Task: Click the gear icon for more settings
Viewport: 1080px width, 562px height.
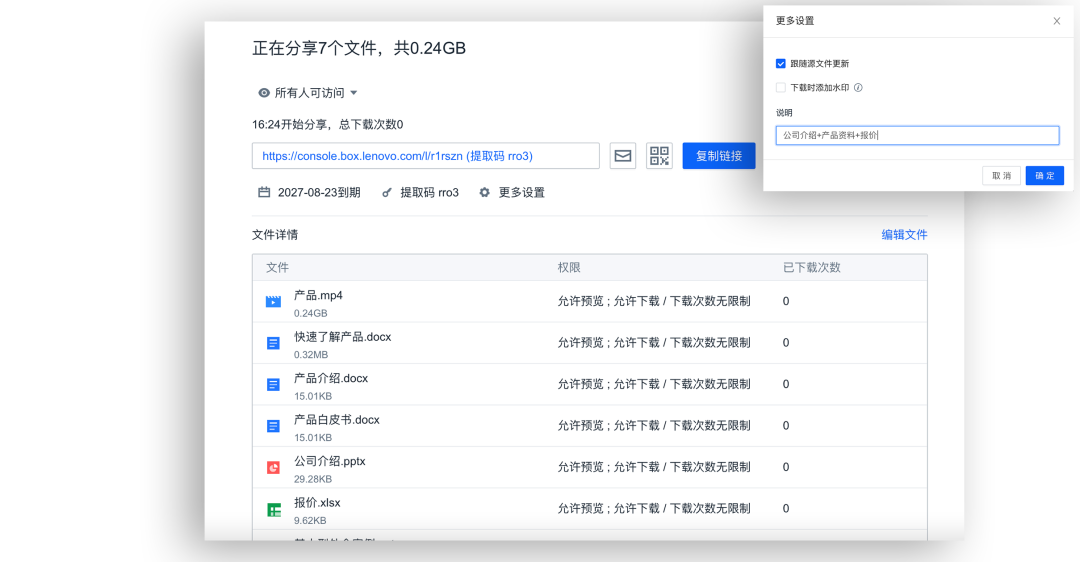Action: coord(485,192)
